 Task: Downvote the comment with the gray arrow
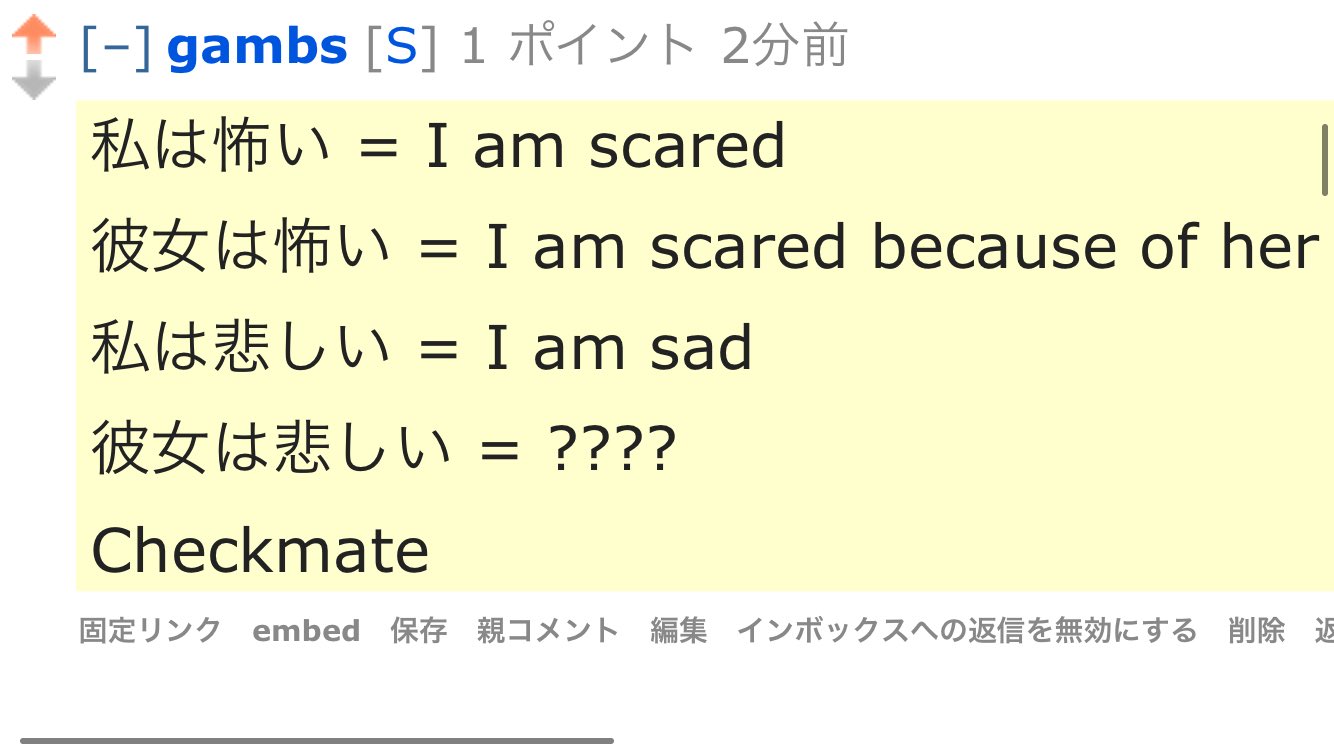pyautogui.click(x=35, y=80)
